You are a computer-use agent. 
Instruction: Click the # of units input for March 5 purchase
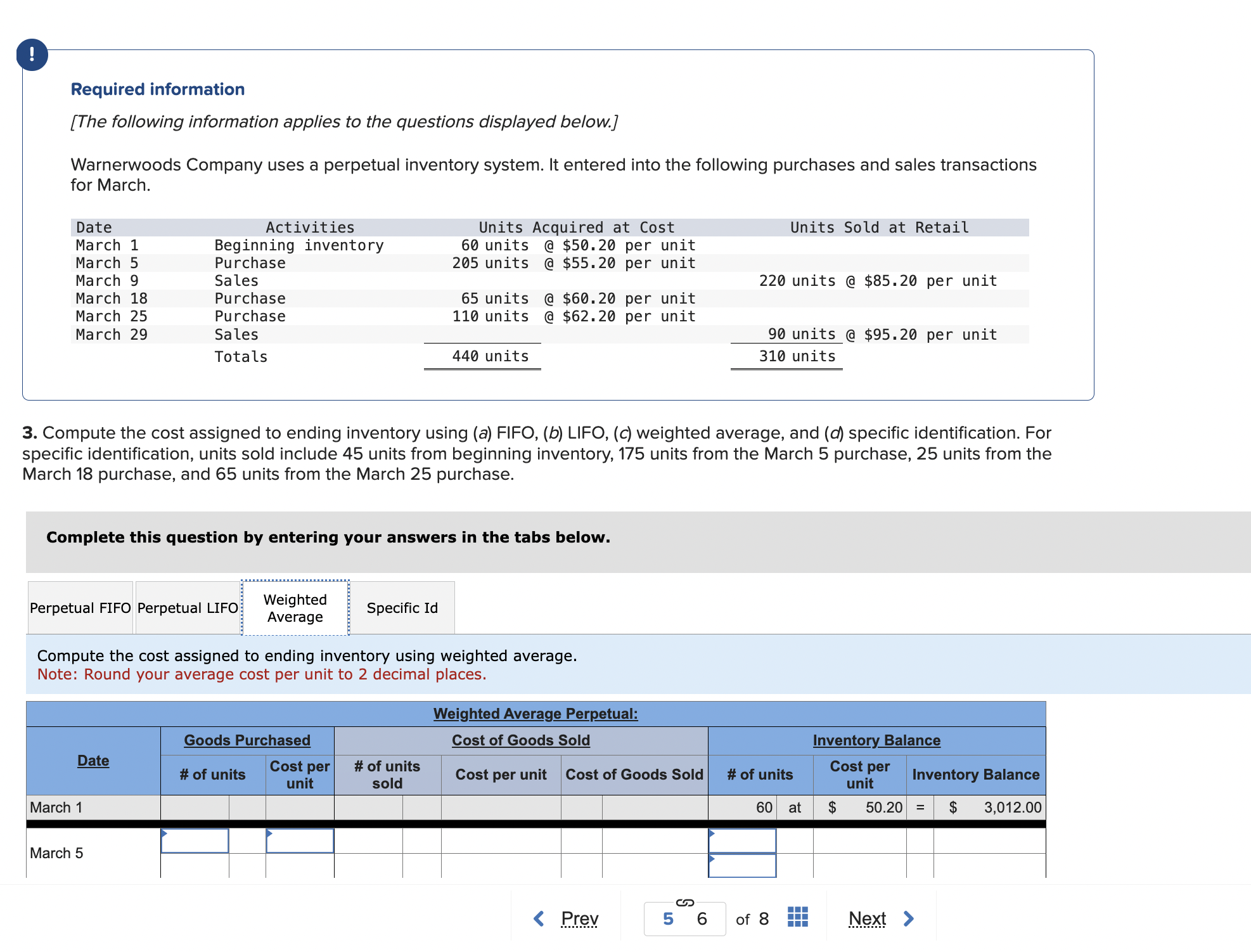195,841
